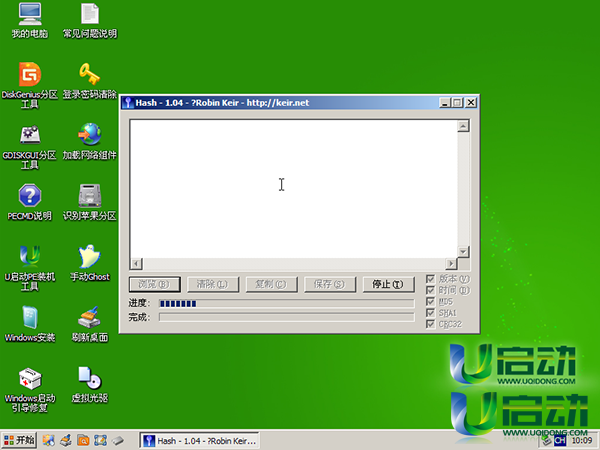Launch the manual Ghost shortcut

click(90, 256)
